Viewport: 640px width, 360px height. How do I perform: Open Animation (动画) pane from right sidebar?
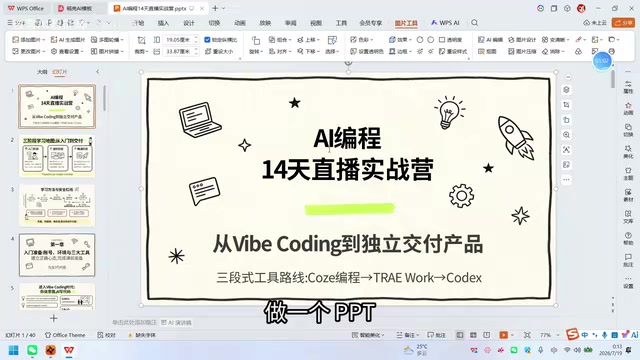click(x=628, y=109)
